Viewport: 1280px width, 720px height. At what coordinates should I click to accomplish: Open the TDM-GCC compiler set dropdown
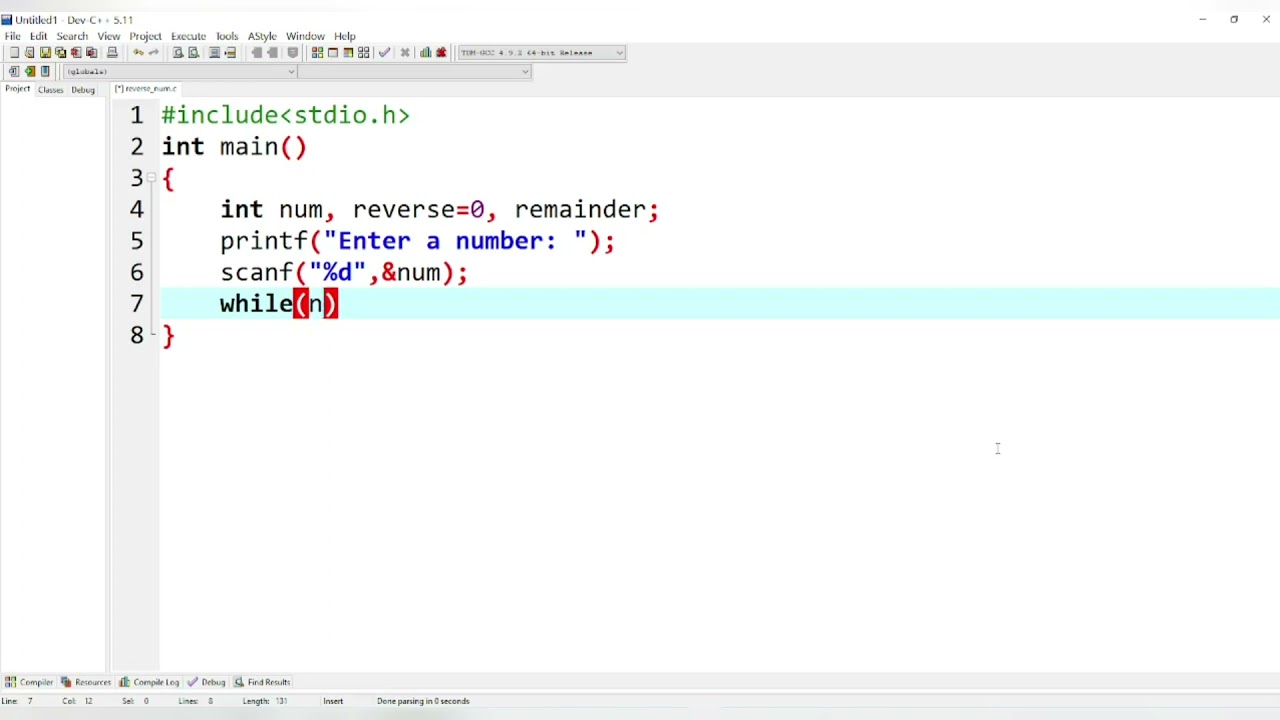click(541, 52)
